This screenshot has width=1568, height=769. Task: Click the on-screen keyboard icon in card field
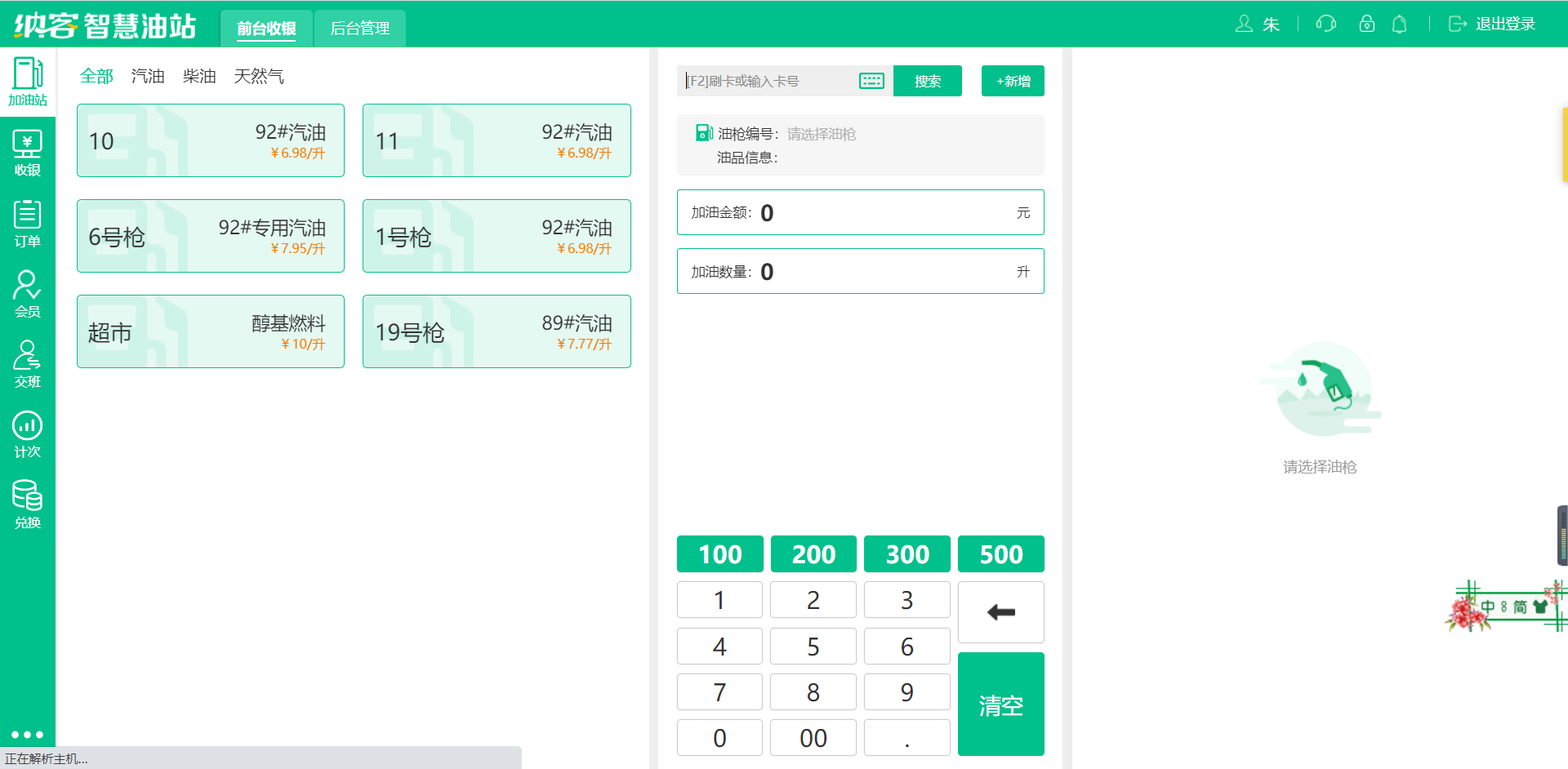click(871, 81)
